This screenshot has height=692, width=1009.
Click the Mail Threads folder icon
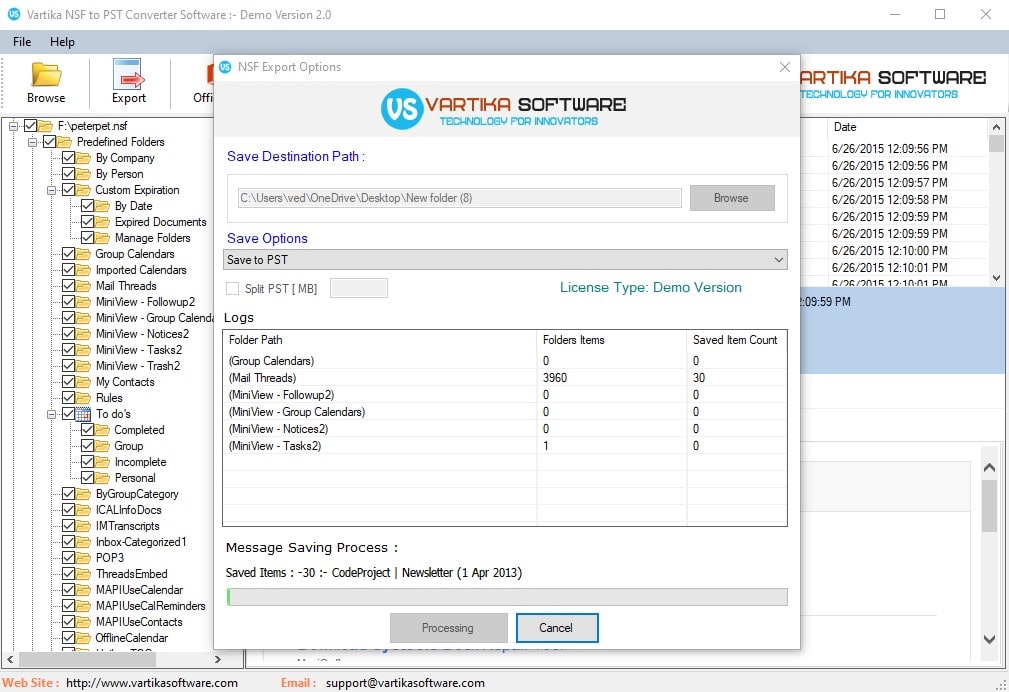tap(84, 286)
